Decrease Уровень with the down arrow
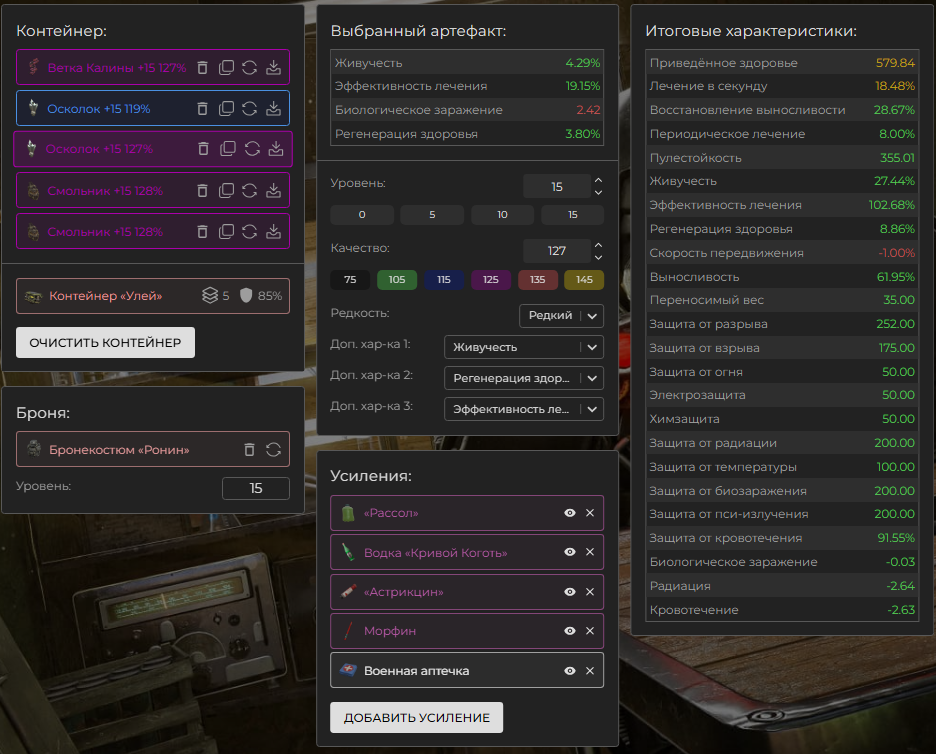Viewport: 936px width, 754px height. click(598, 192)
